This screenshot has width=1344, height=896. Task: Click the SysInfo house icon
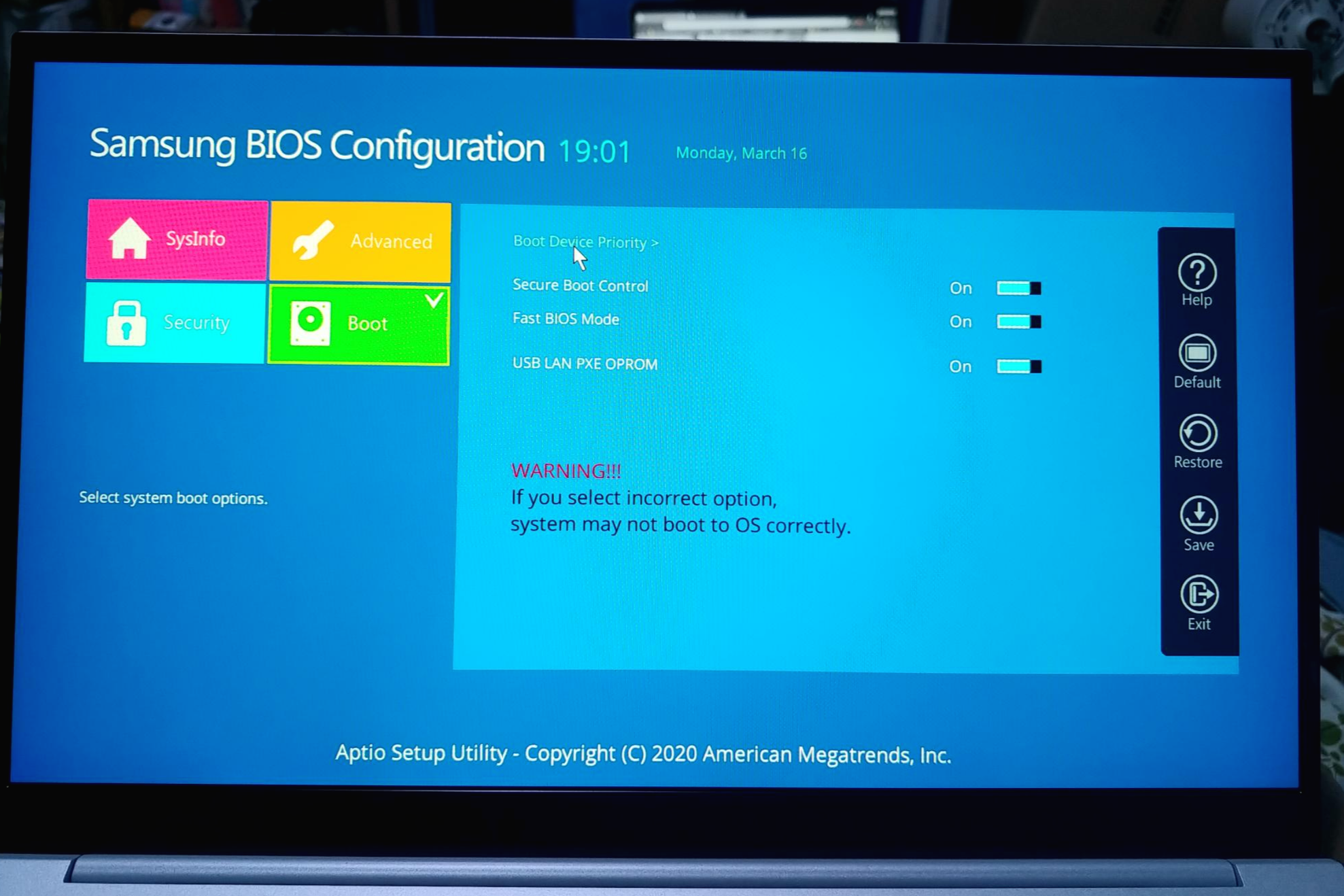pos(129,238)
